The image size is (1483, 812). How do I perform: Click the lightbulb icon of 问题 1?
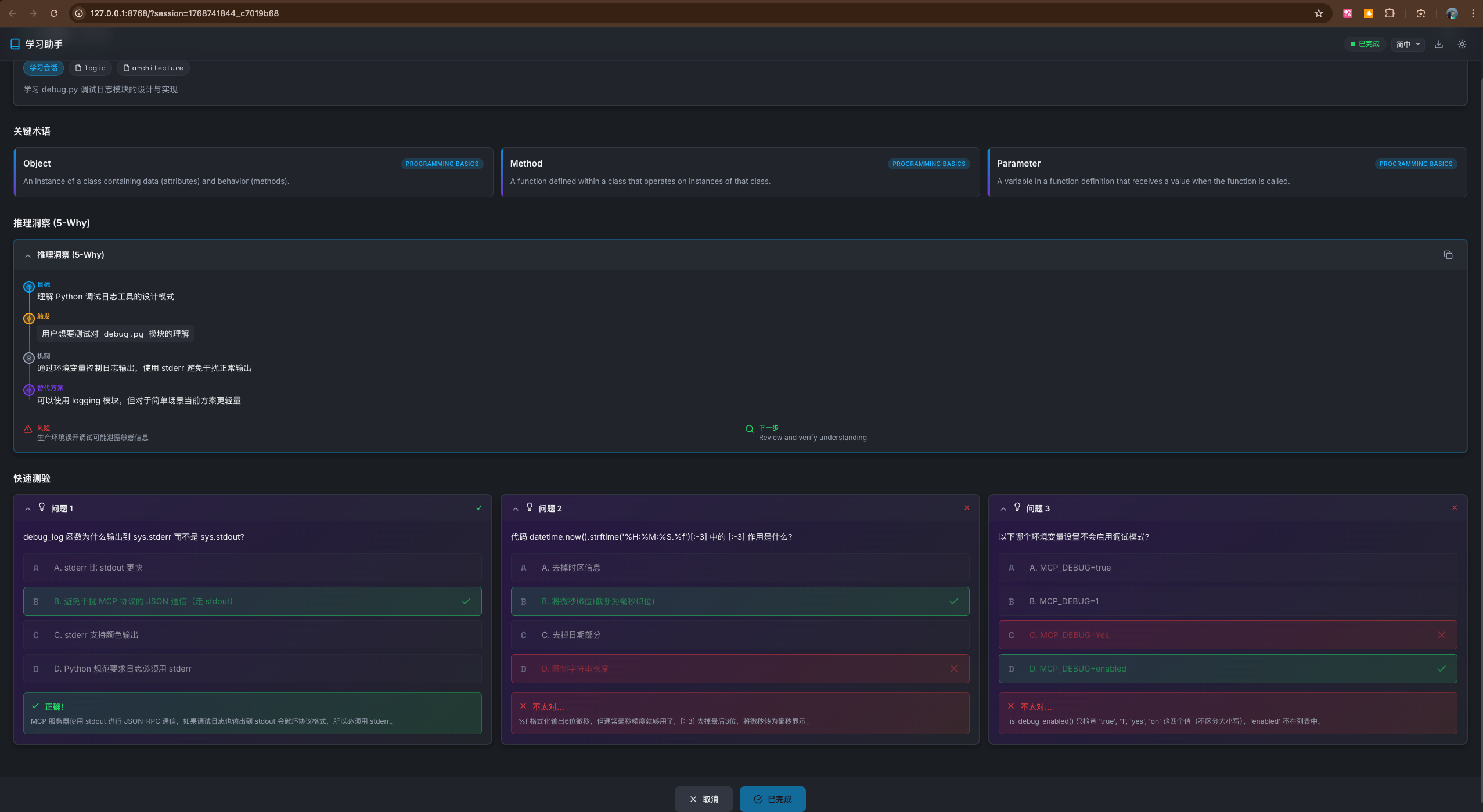tap(42, 507)
